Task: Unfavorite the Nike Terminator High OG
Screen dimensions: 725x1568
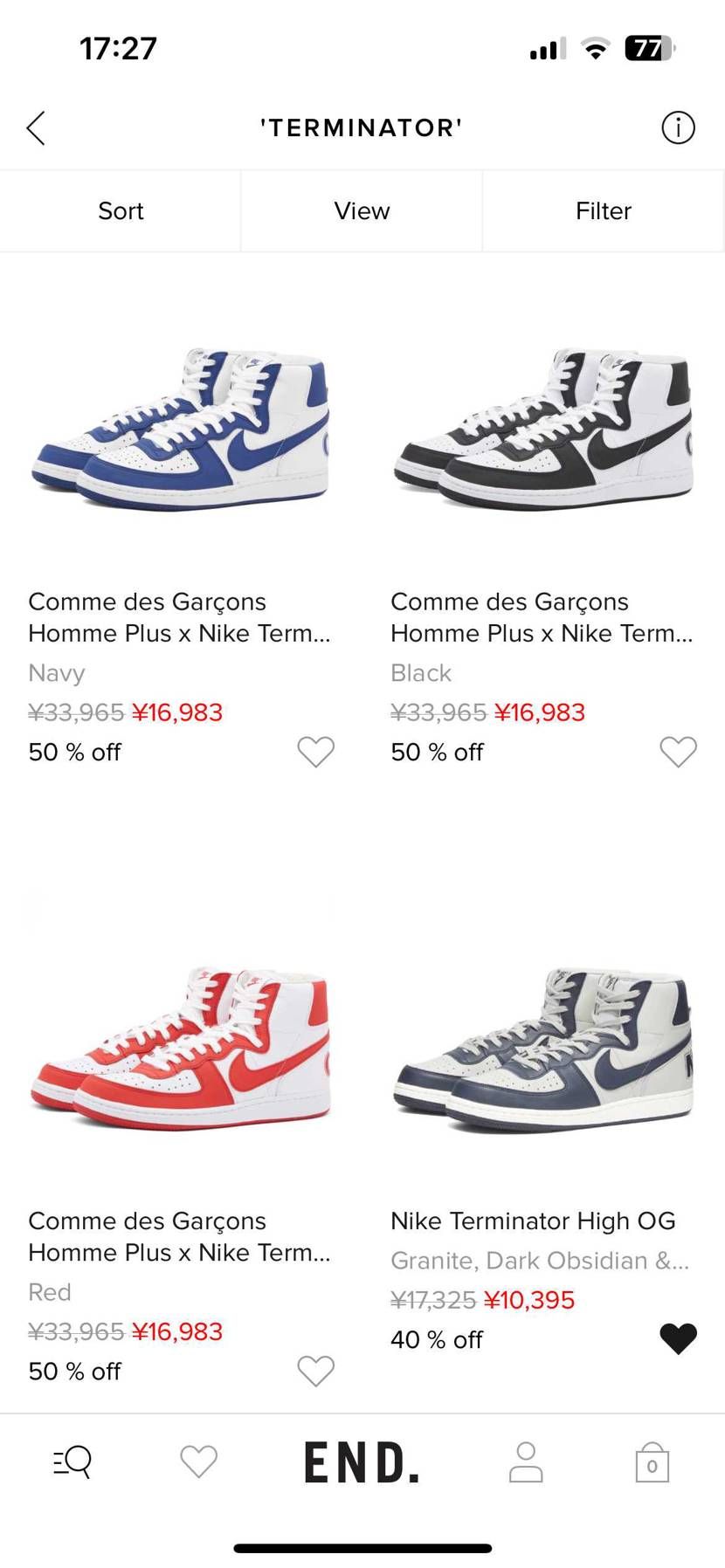Action: 678,1338
